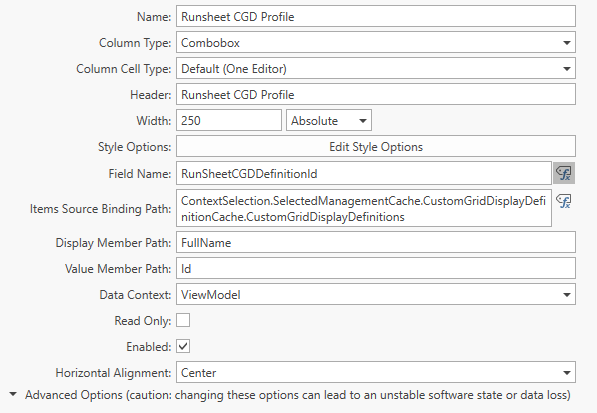Viewport: 597px width, 413px height.
Task: Click into the Name text field
Action: tap(376, 16)
